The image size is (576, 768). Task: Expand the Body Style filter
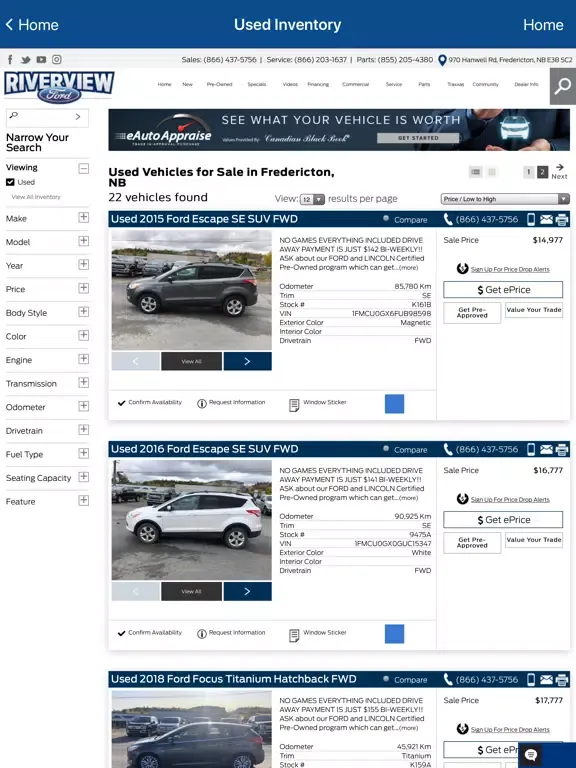click(84, 311)
